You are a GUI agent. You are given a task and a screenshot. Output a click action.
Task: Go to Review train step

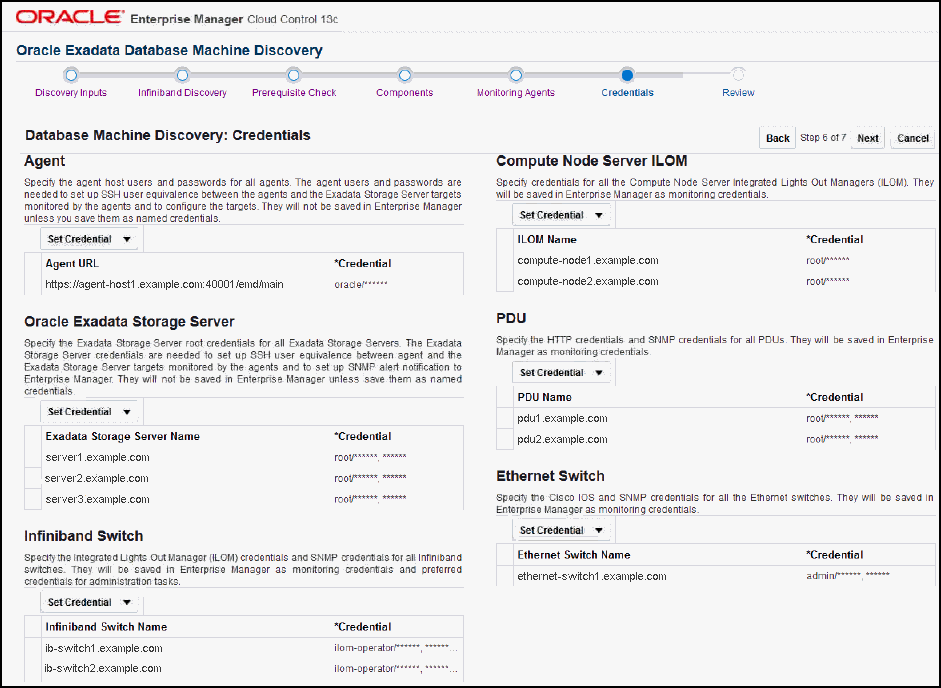738,92
